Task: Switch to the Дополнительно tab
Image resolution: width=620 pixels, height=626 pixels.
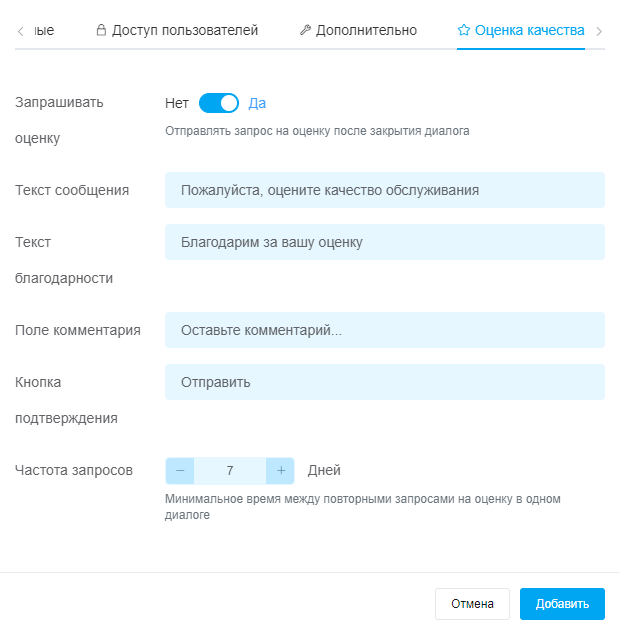Action: coord(366,31)
